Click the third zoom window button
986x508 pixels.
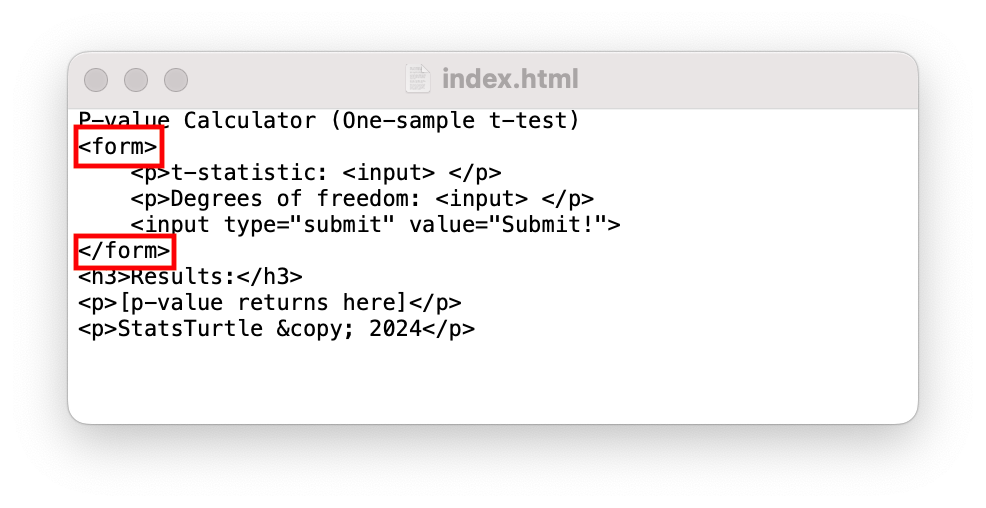pyautogui.click(x=176, y=80)
